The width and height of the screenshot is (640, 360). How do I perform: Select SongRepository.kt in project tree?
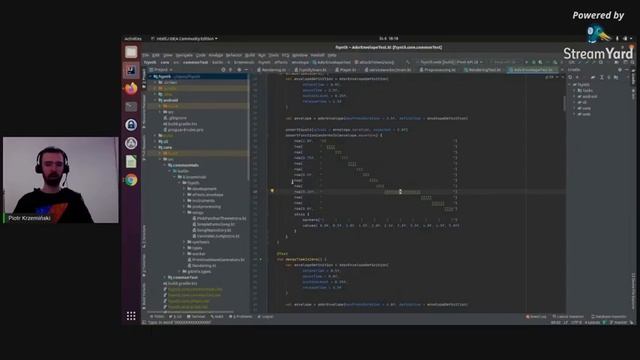point(211,230)
